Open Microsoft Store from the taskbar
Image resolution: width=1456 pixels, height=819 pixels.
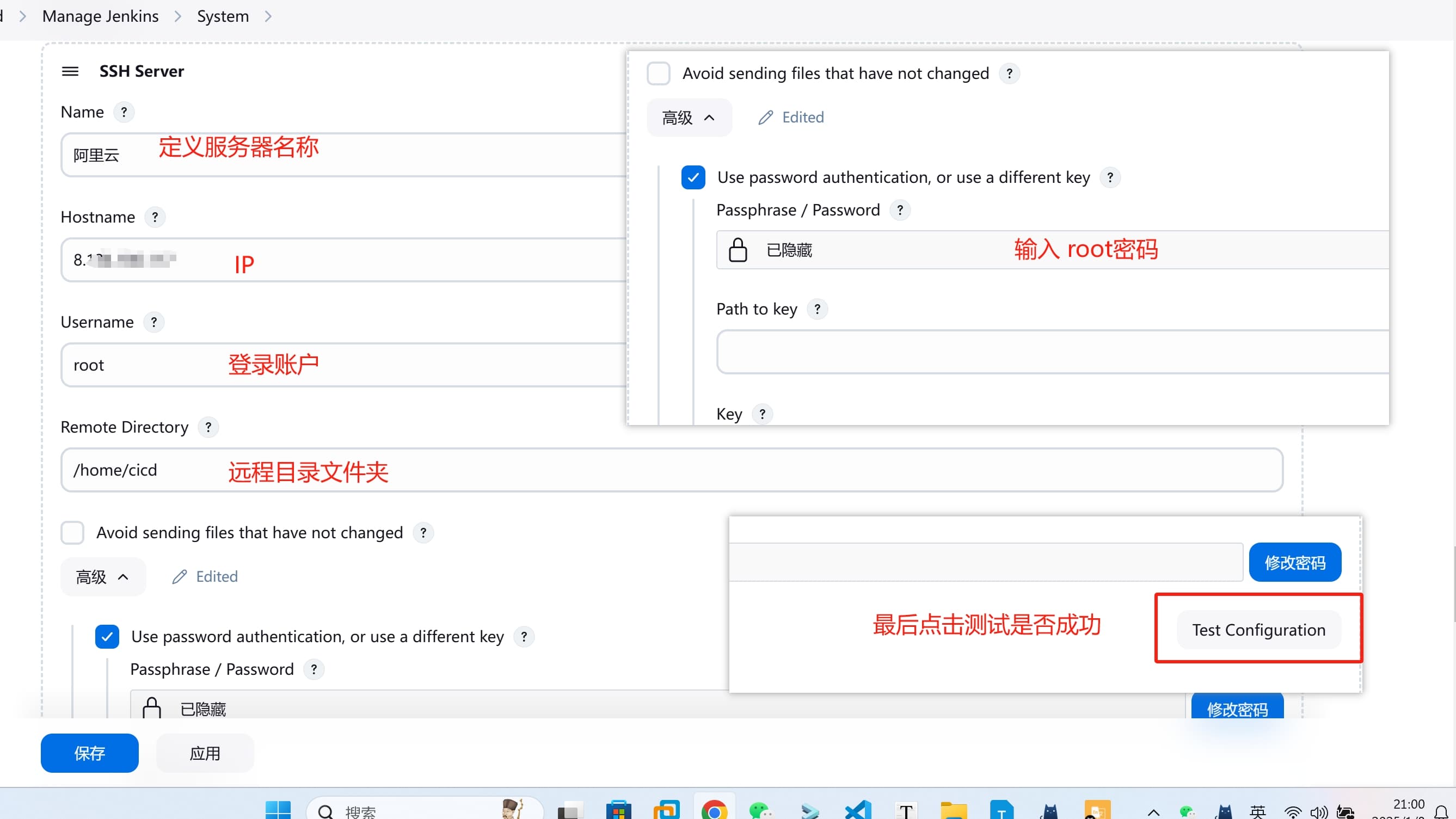pyautogui.click(x=618, y=810)
